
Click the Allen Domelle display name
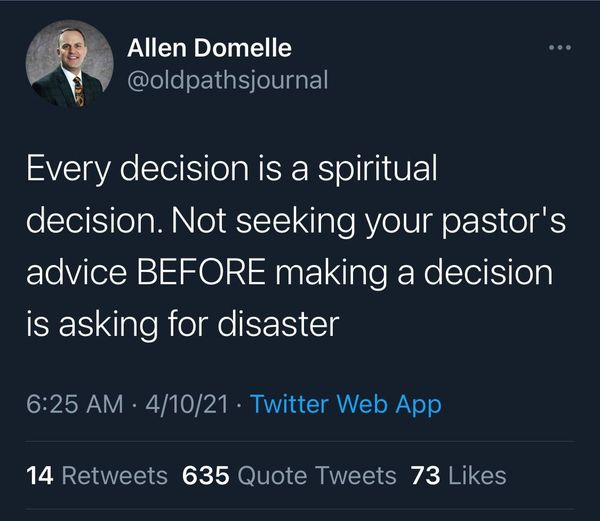[x=210, y=47]
